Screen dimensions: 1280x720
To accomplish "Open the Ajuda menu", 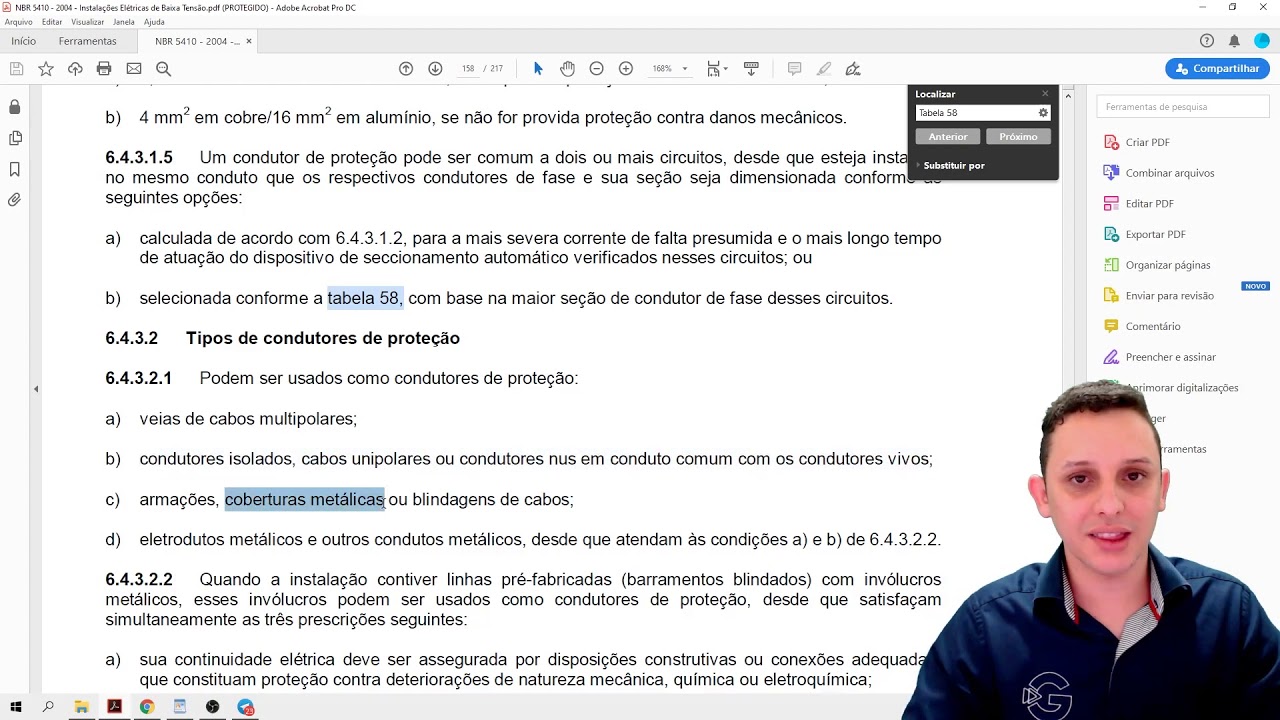I will click(154, 22).
